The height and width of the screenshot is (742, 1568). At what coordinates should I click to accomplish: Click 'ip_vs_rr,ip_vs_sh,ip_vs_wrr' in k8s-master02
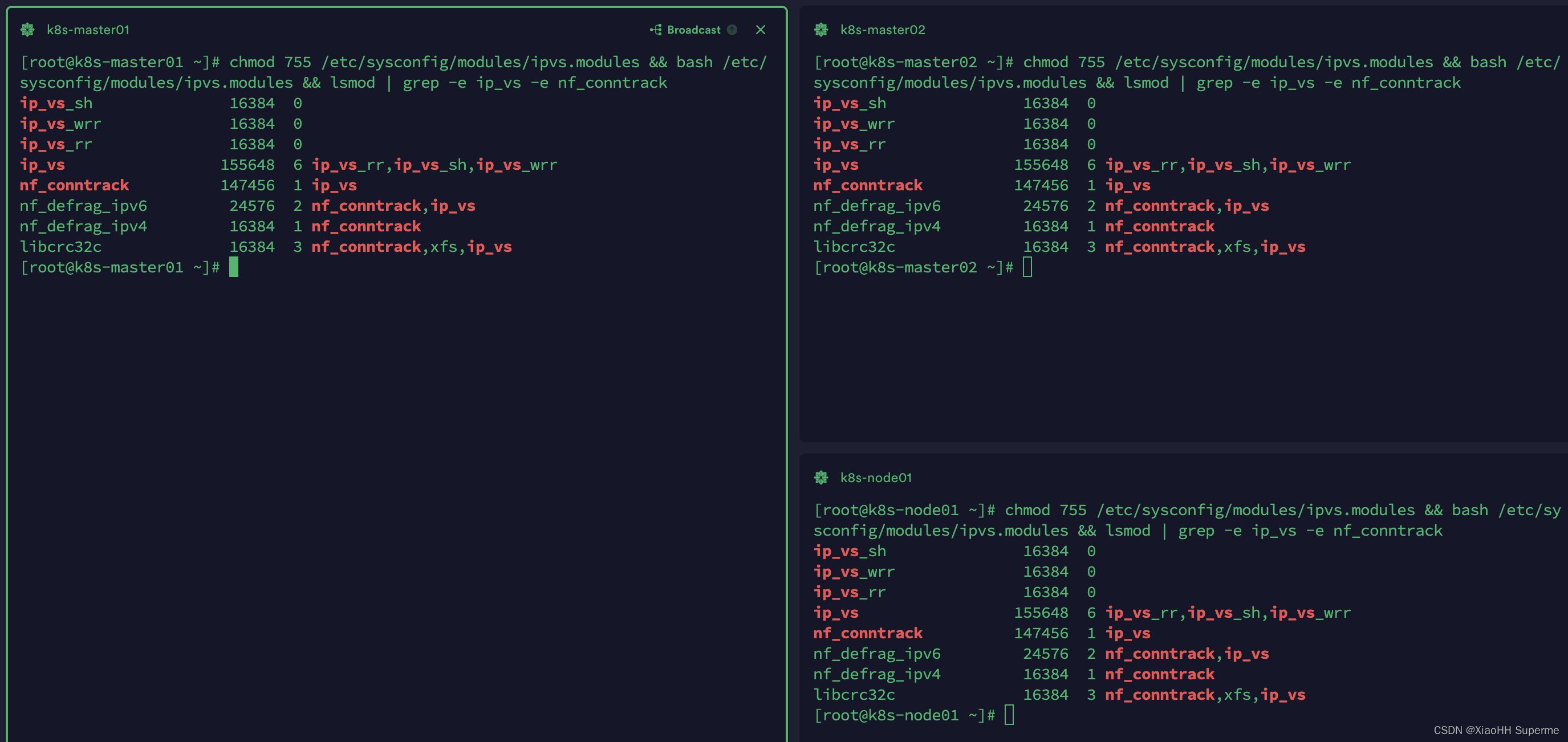pyautogui.click(x=1228, y=165)
